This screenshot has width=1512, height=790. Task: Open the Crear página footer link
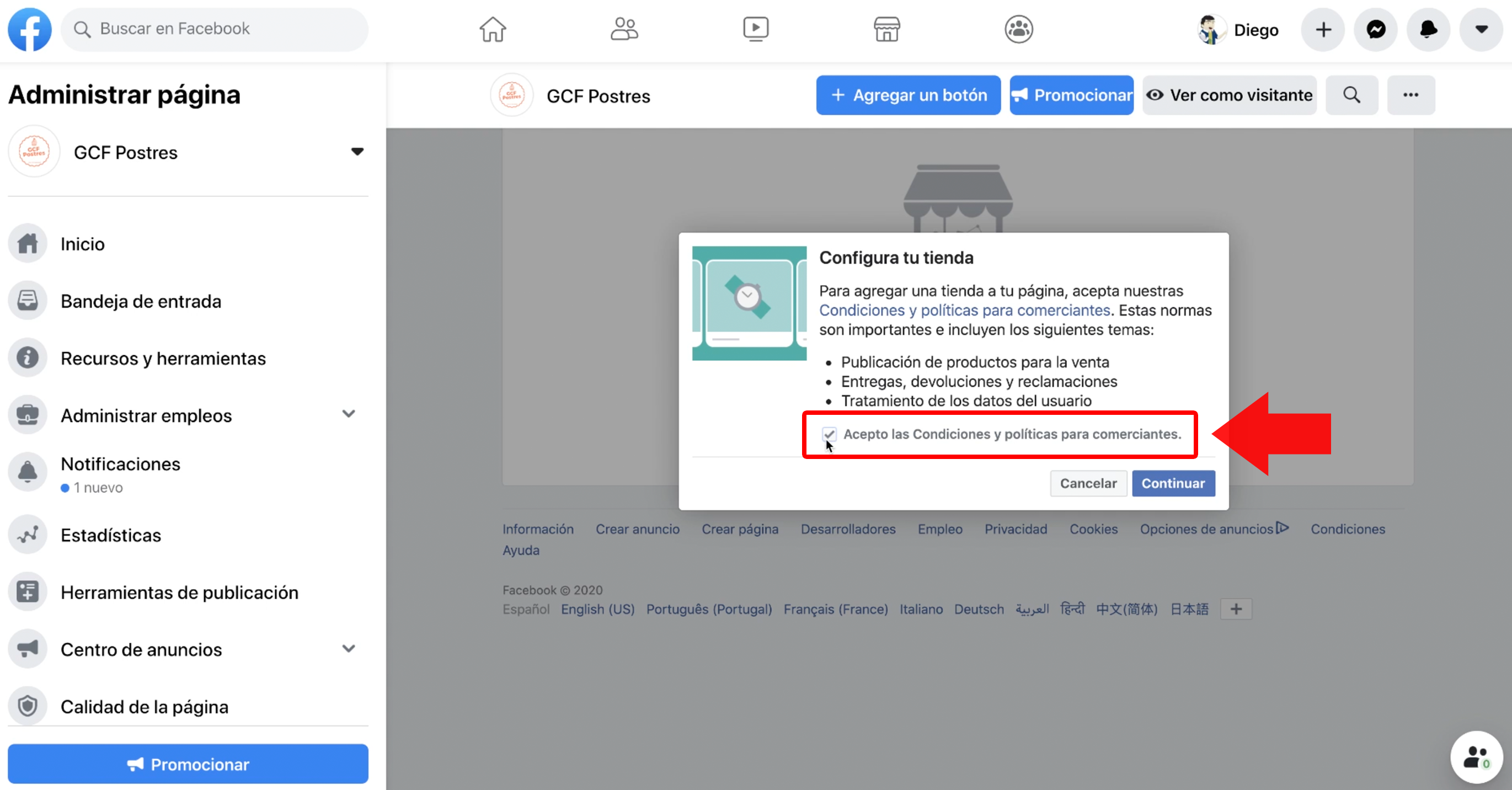[x=740, y=529]
